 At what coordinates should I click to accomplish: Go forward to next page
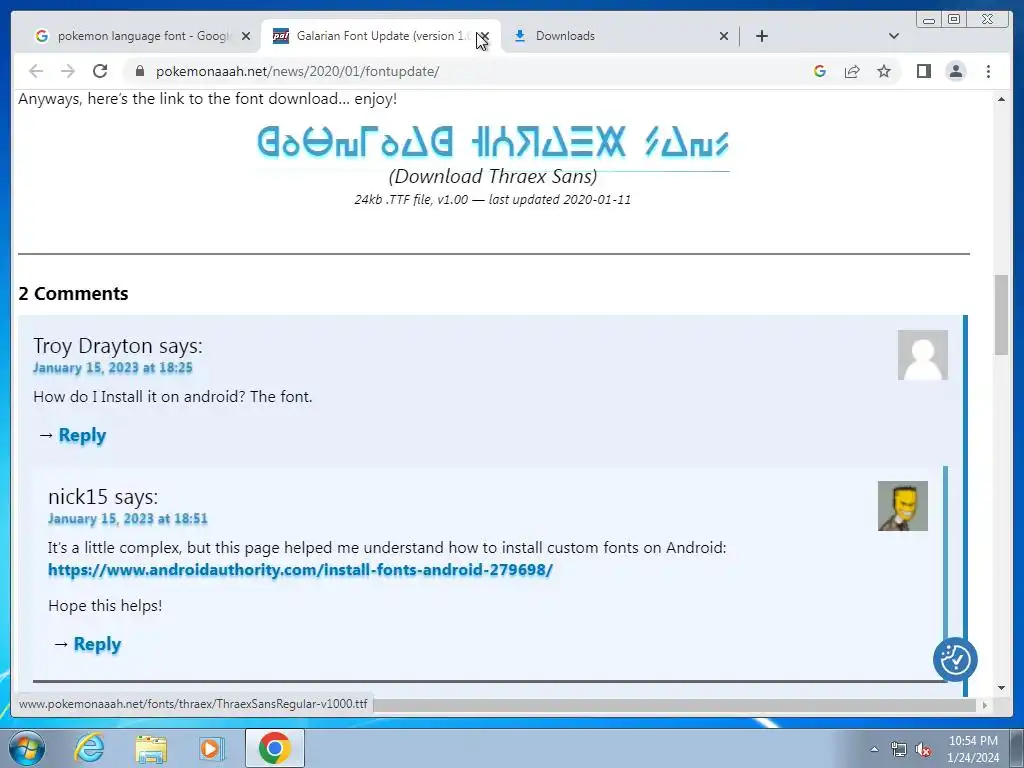[68, 71]
